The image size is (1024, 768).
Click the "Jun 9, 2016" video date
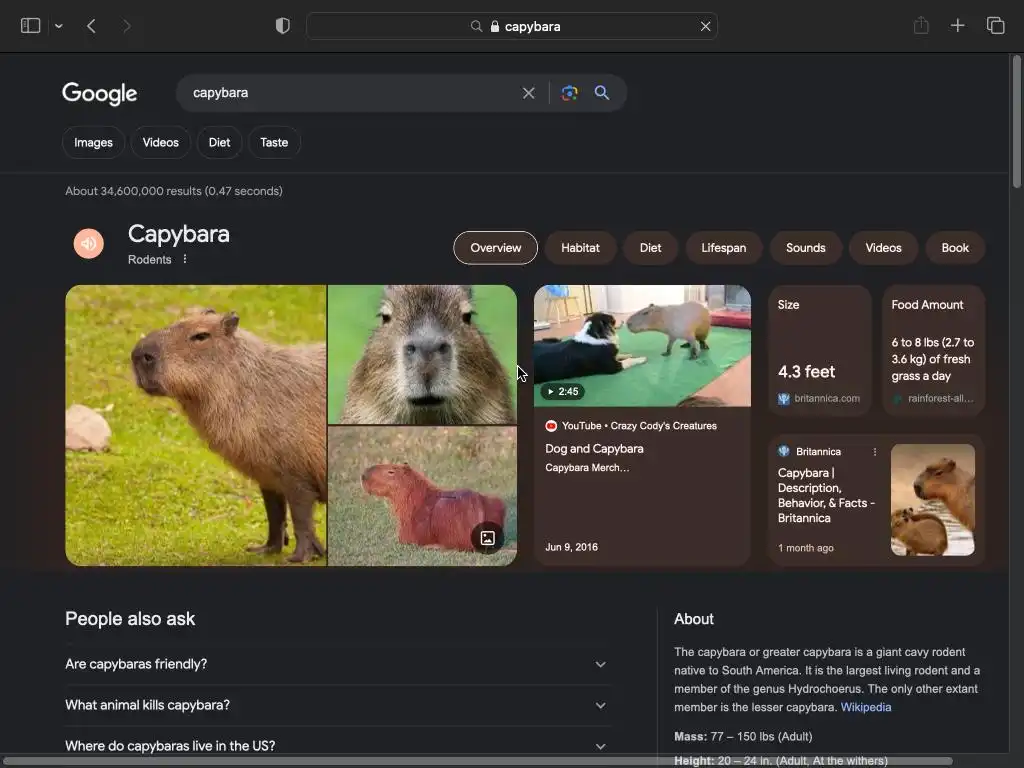click(571, 547)
